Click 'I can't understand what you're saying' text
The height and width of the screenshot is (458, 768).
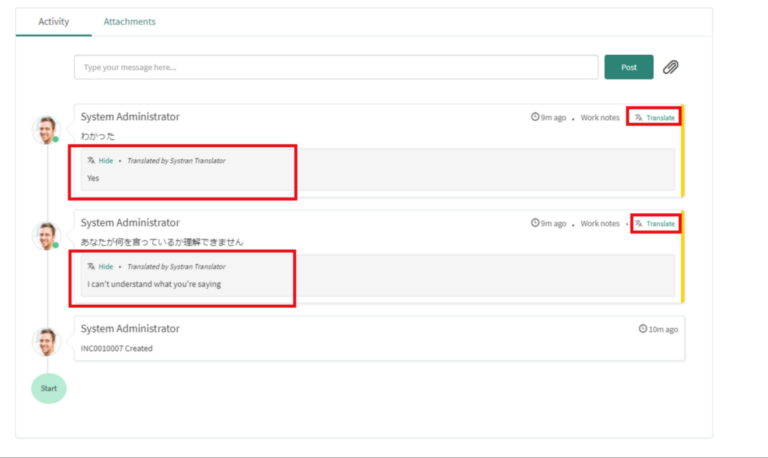point(154,284)
